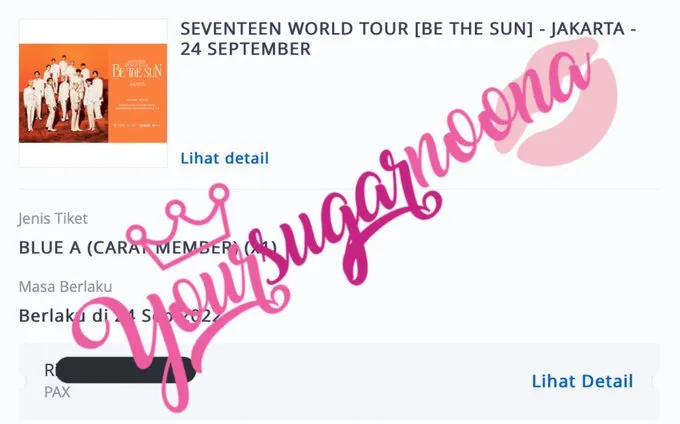This screenshot has width=680, height=424.
Task: Open 'Lihat Detail' on the PAX ticket card
Action: point(582,381)
